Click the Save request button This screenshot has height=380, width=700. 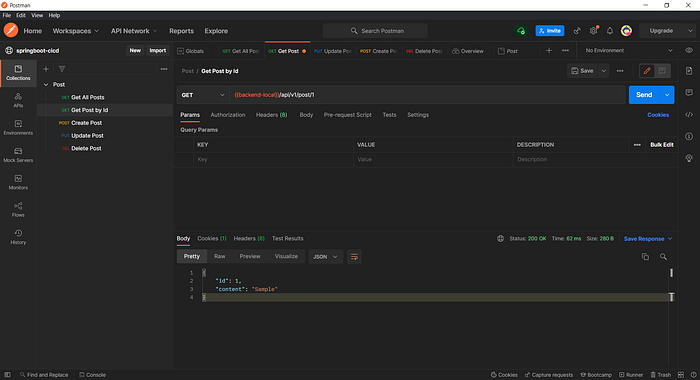point(583,71)
